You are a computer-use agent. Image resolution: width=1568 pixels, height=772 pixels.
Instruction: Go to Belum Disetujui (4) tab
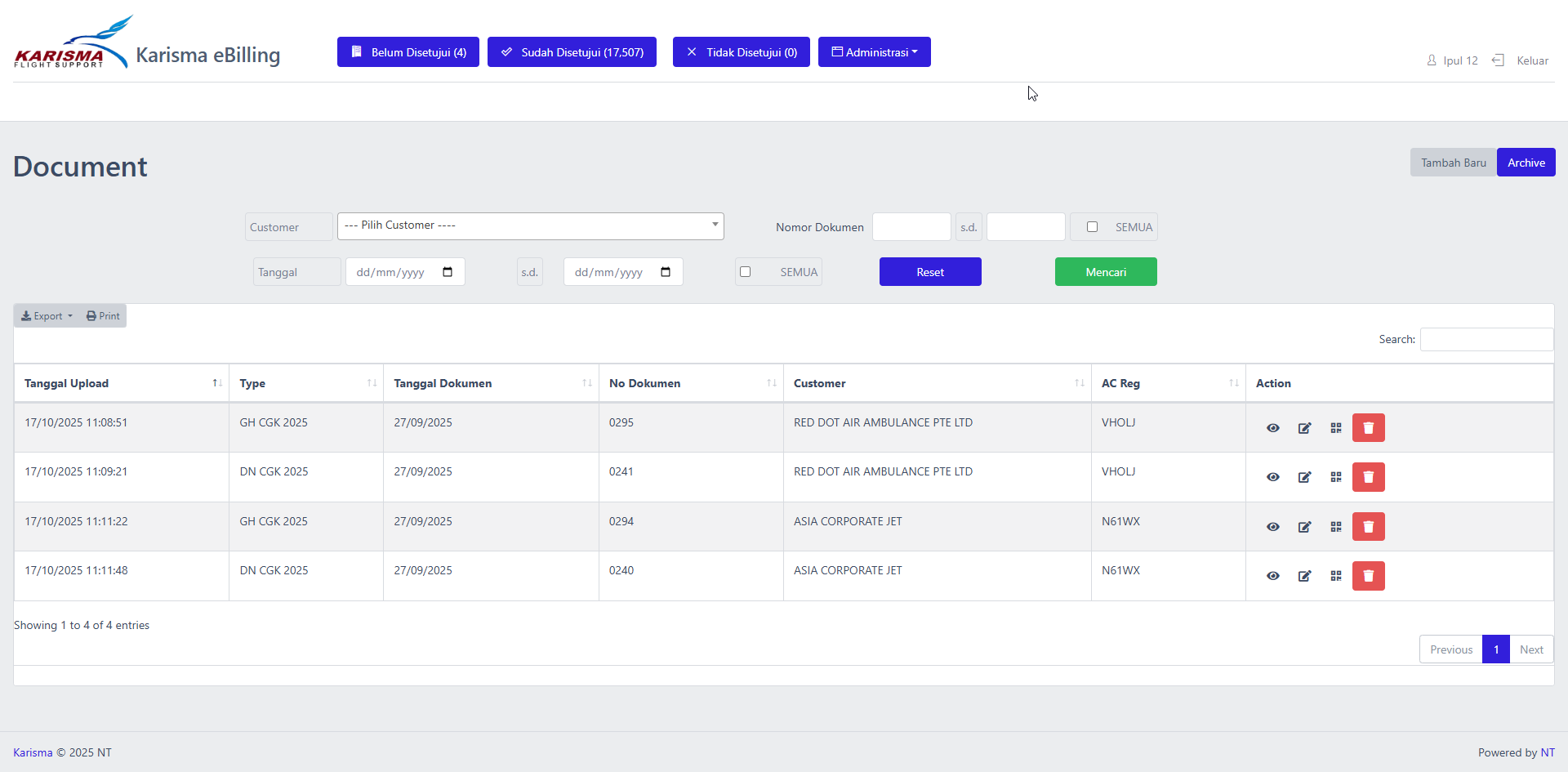[x=408, y=52]
